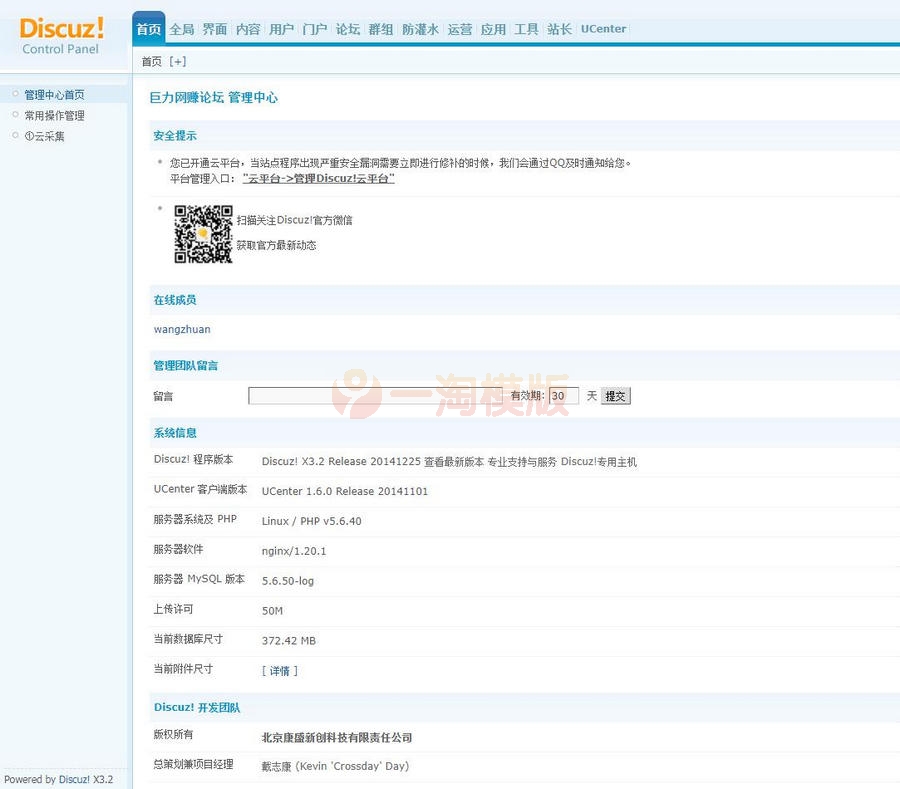Viewport: 900px width, 789px height.
Task: Click the Discuz! Control Panel logo
Action: tap(61, 36)
